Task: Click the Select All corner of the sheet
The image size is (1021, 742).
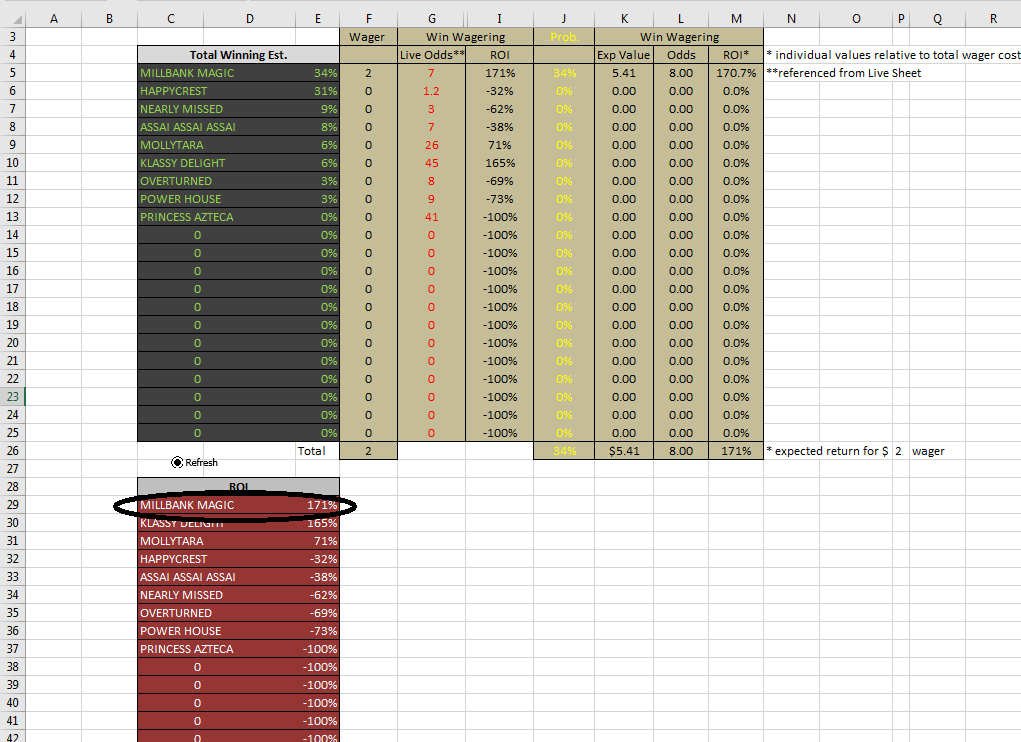Action: pyautogui.click(x=9, y=18)
